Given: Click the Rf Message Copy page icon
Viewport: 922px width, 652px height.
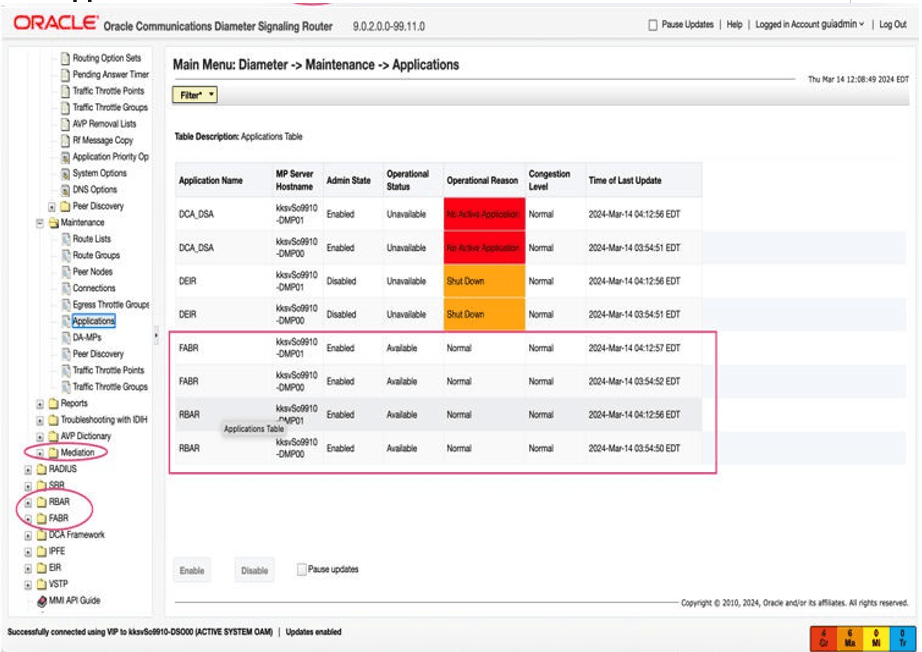Looking at the screenshot, I should point(66,141).
